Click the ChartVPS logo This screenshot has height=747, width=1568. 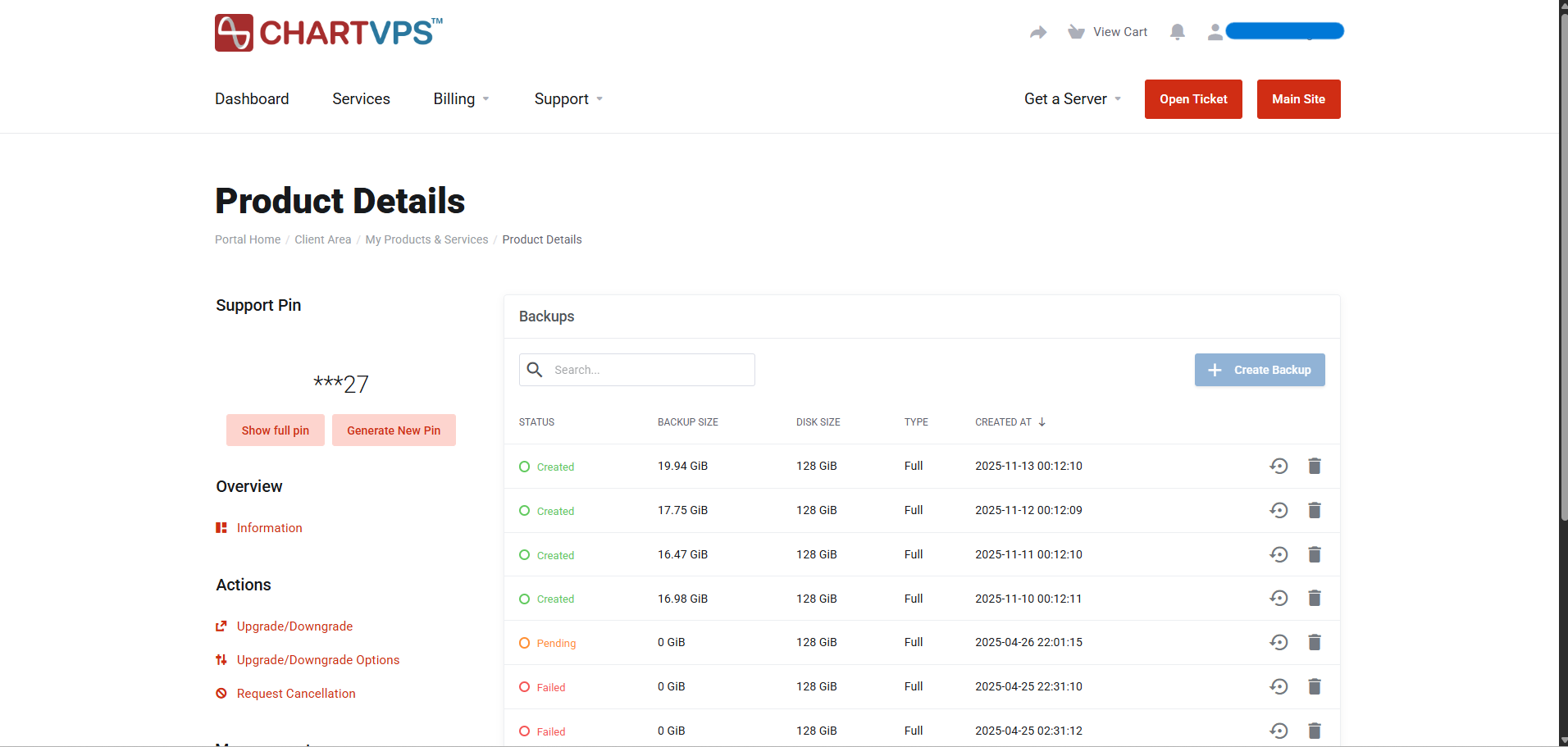pos(328,33)
